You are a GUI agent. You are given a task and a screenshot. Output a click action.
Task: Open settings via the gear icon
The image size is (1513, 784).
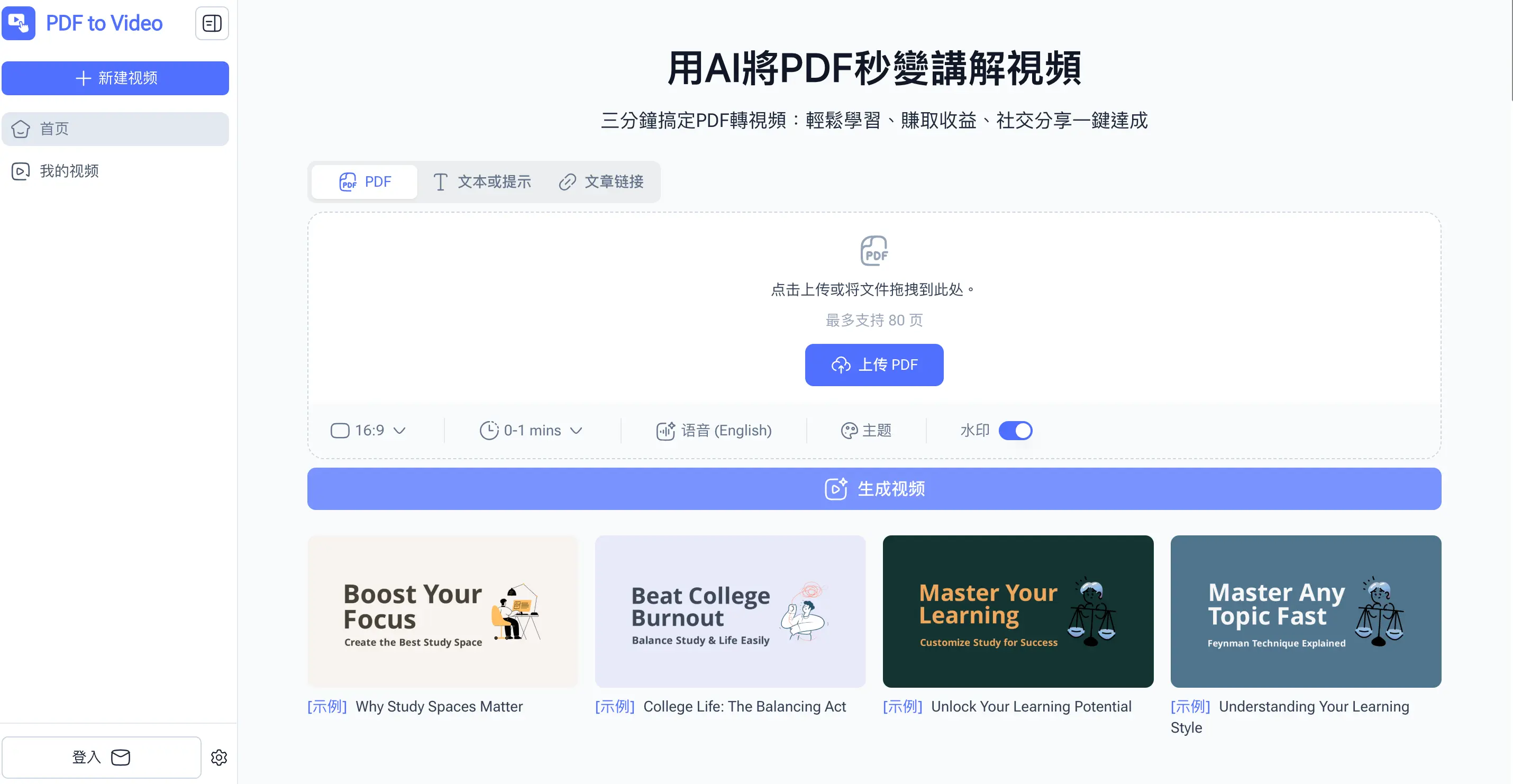click(219, 757)
